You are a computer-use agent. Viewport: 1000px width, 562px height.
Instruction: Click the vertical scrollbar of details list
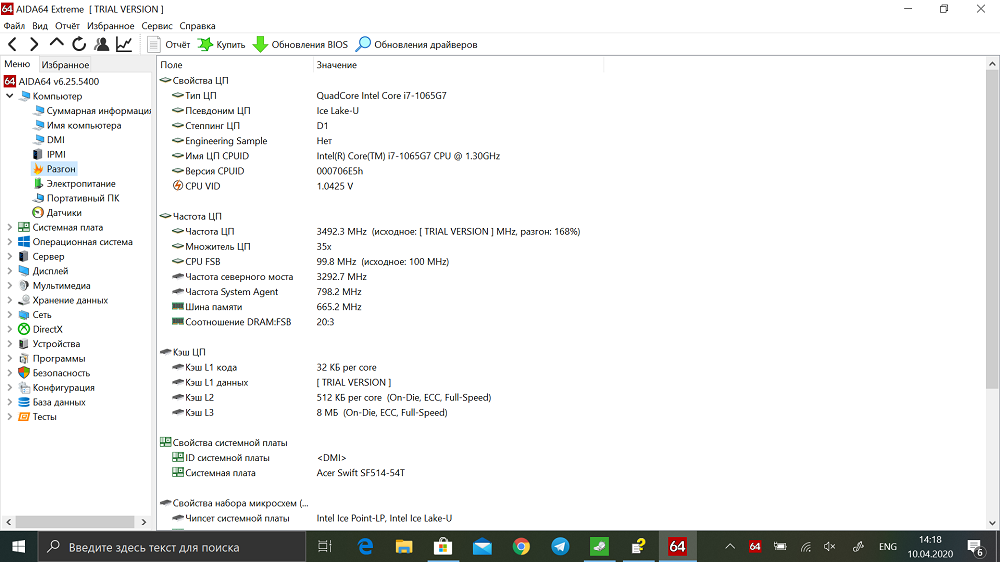coord(992,300)
